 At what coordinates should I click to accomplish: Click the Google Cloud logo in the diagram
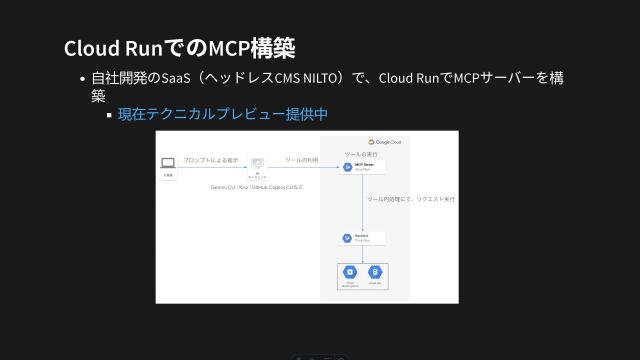pyautogui.click(x=384, y=142)
